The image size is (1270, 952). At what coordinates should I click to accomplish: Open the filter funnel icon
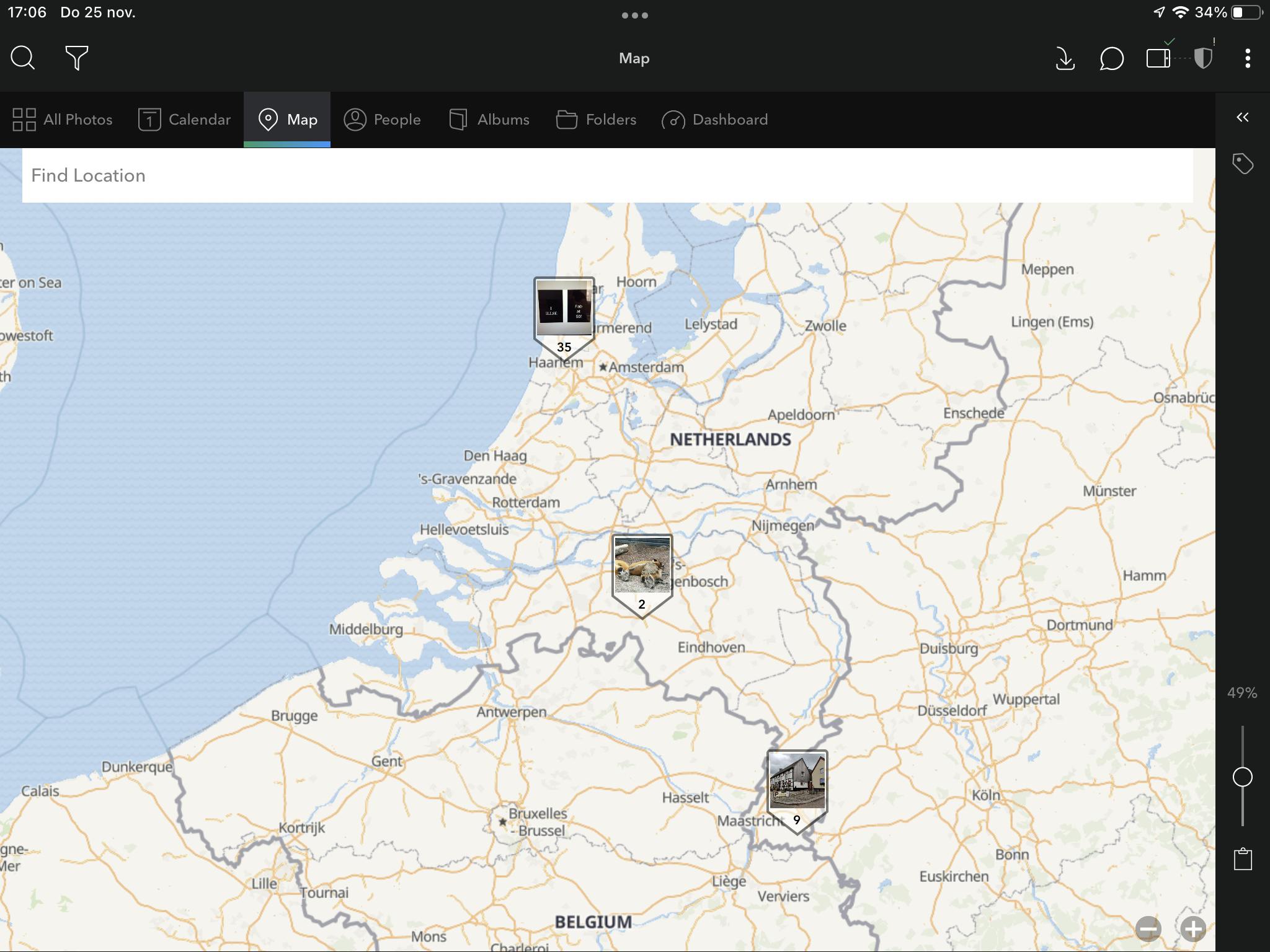click(77, 58)
